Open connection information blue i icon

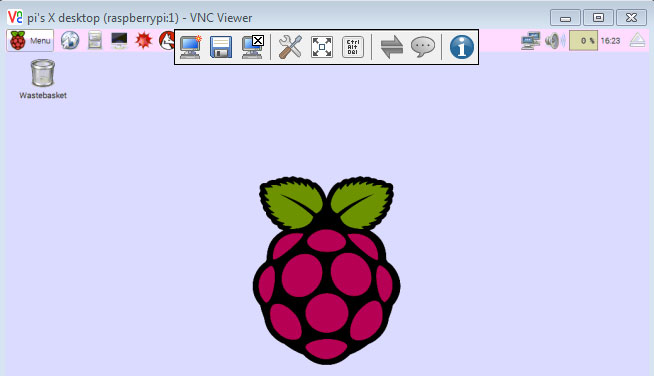click(462, 47)
